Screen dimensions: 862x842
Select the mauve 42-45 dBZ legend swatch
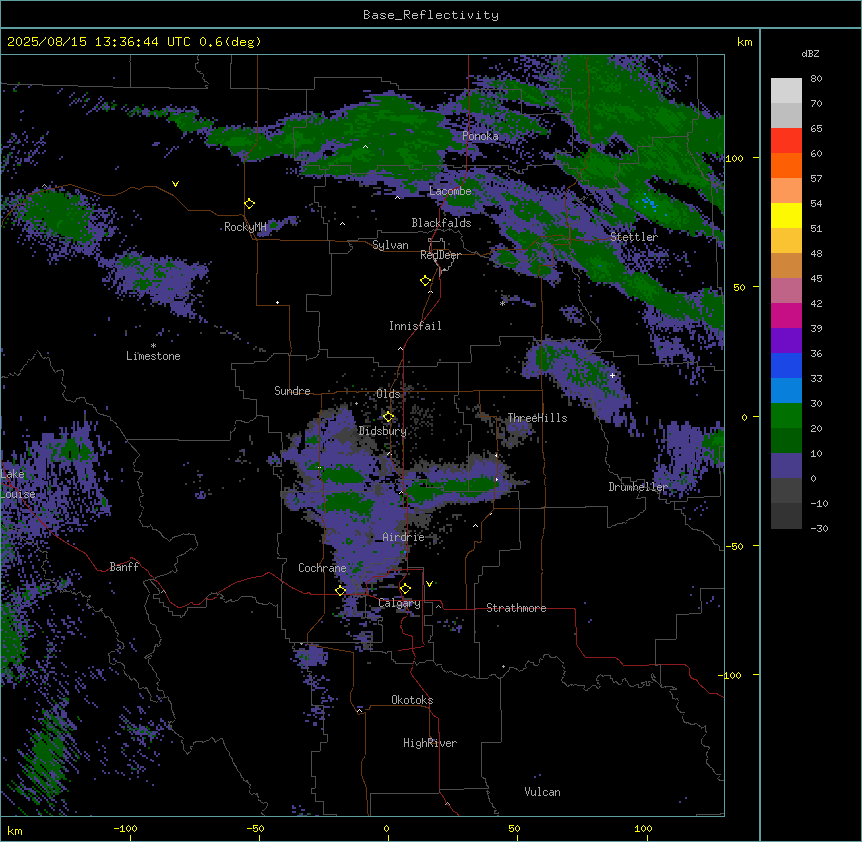pyautogui.click(x=786, y=291)
